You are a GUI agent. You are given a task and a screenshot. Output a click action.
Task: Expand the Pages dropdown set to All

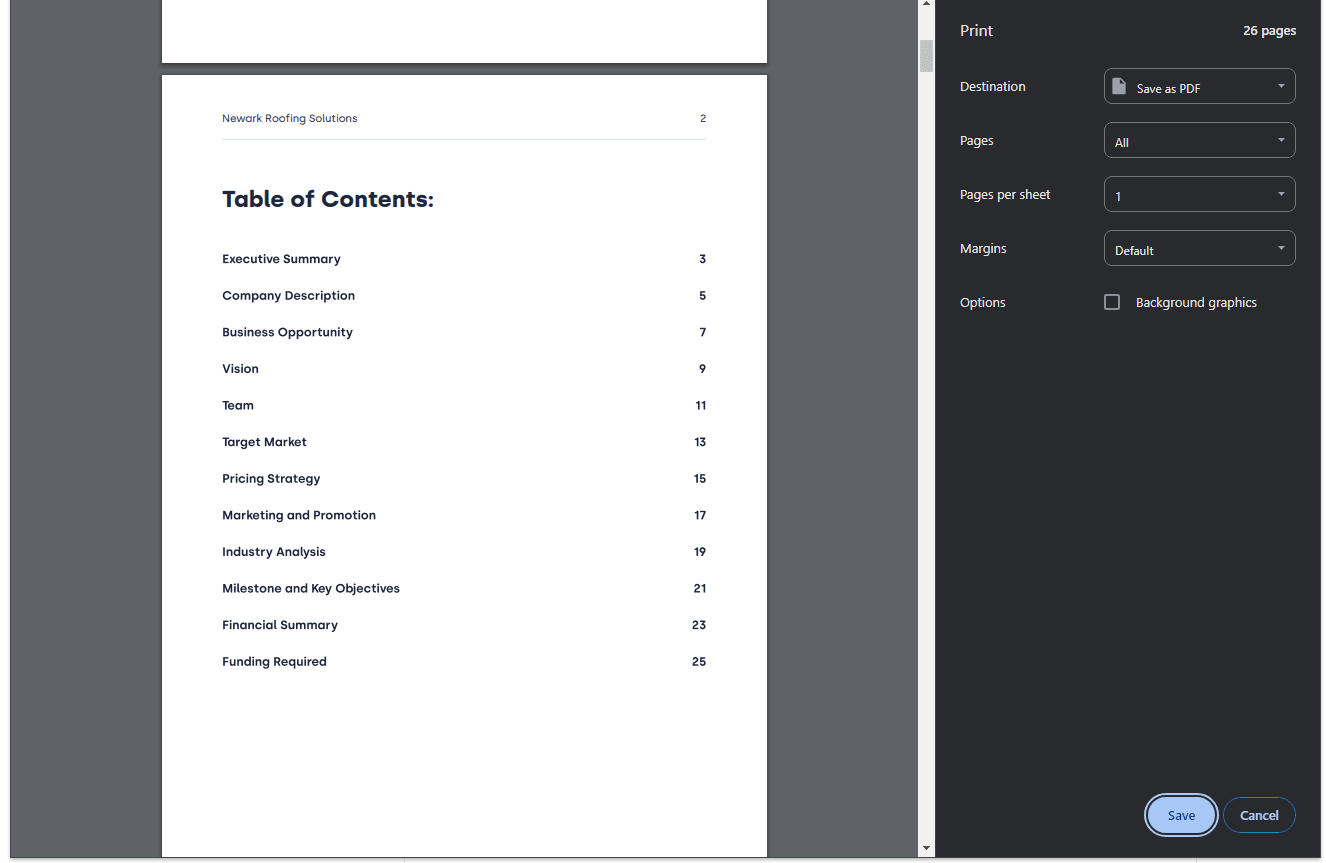click(x=1199, y=141)
